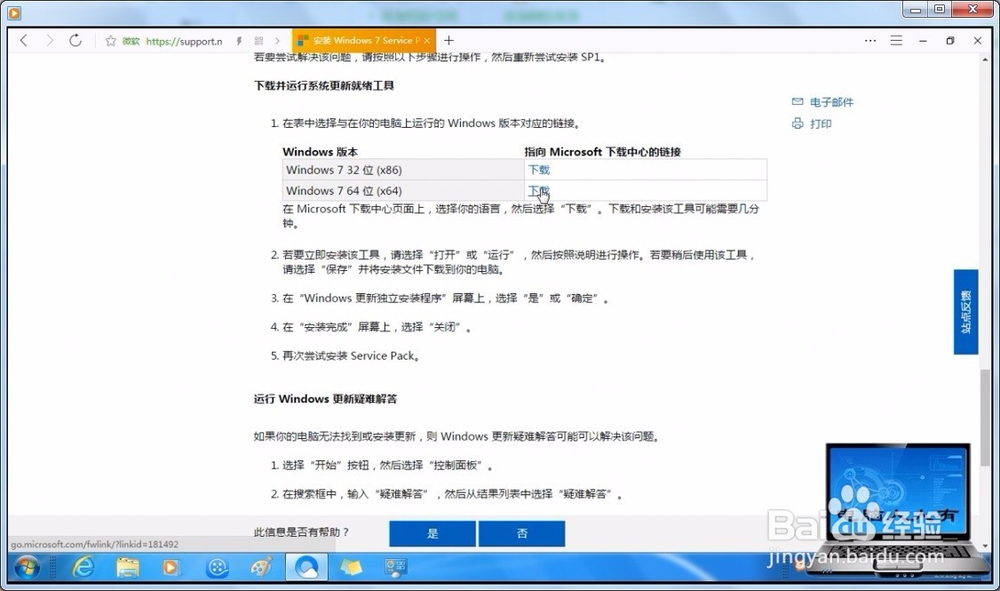The height and width of the screenshot is (591, 1000).
Task: Click the 指向 Microsoft 下载中心的链接 column header
Action: 603,152
